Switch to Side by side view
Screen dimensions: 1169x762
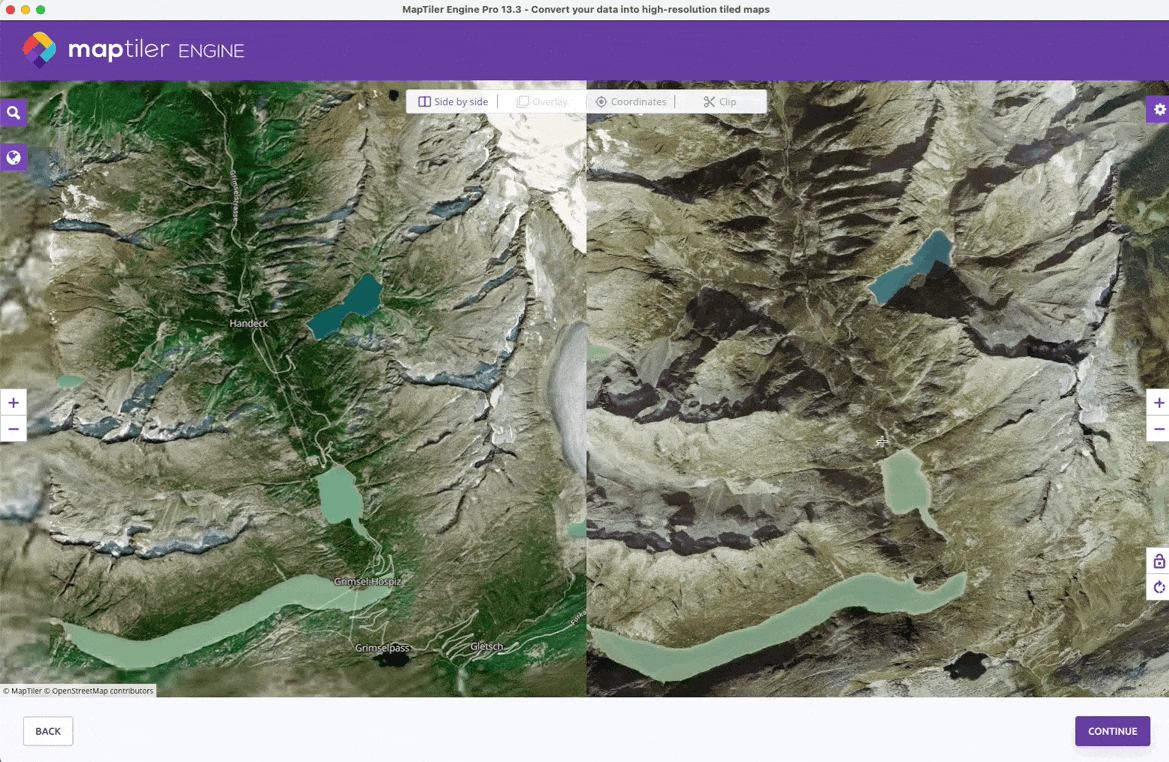click(453, 101)
